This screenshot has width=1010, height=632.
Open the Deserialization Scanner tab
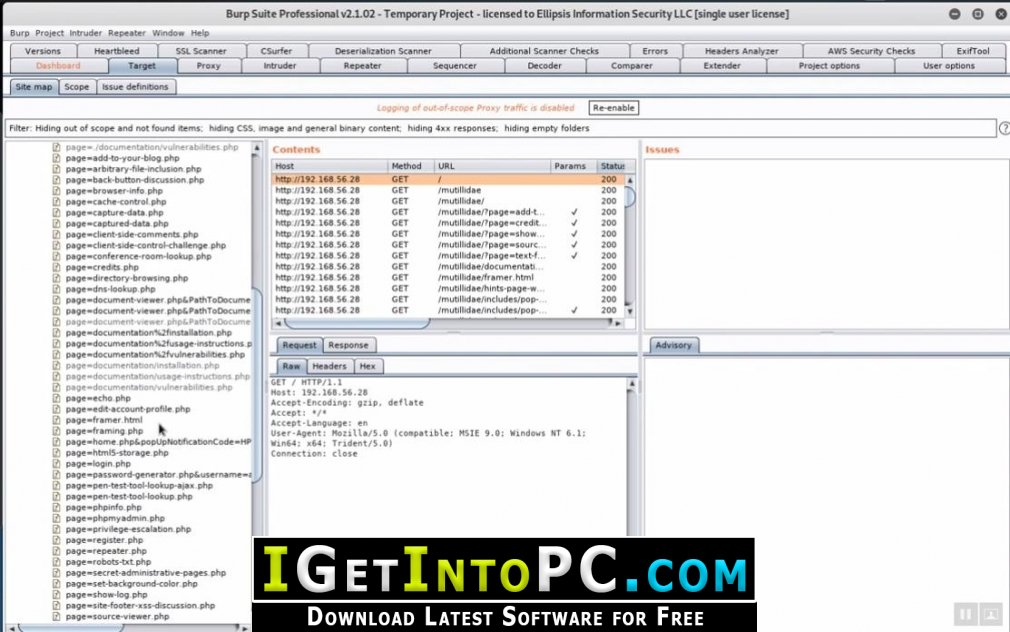[x=383, y=51]
